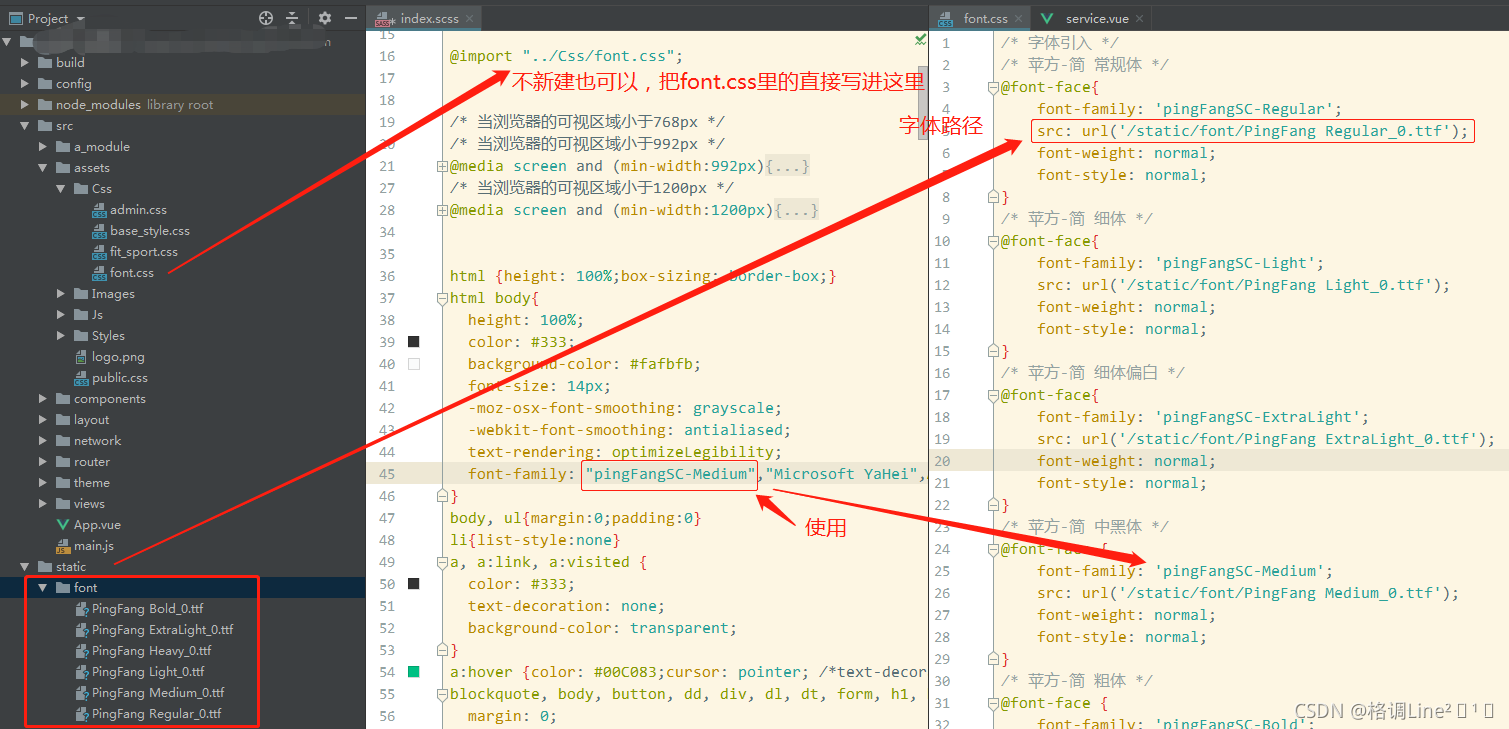Unfold the line 21 @media block
Viewport: 1509px width, 729px height.
[441, 166]
